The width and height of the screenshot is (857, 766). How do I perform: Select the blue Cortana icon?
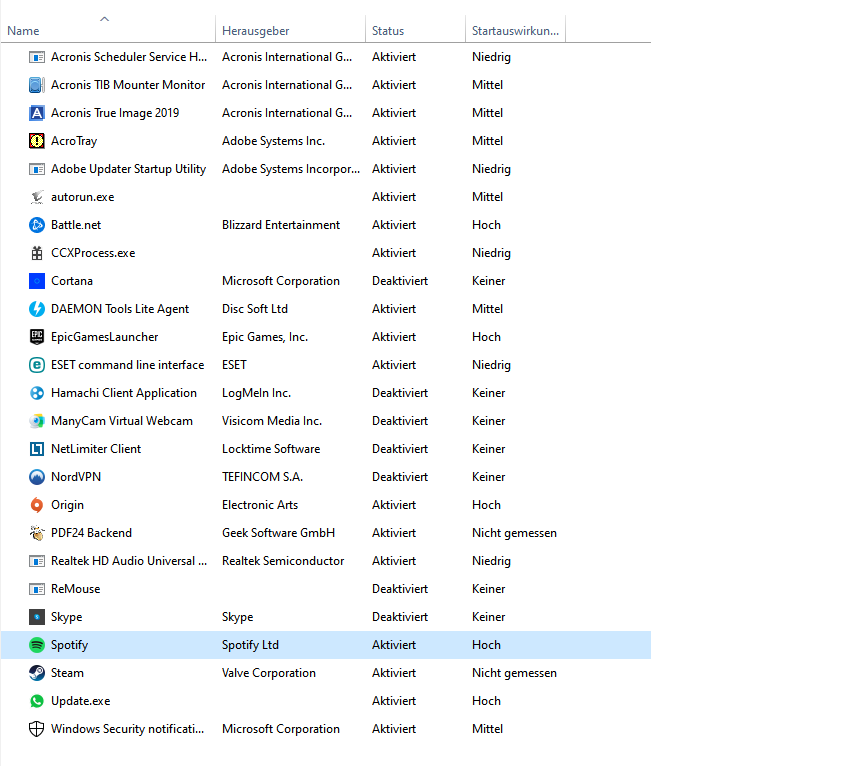coord(37,281)
